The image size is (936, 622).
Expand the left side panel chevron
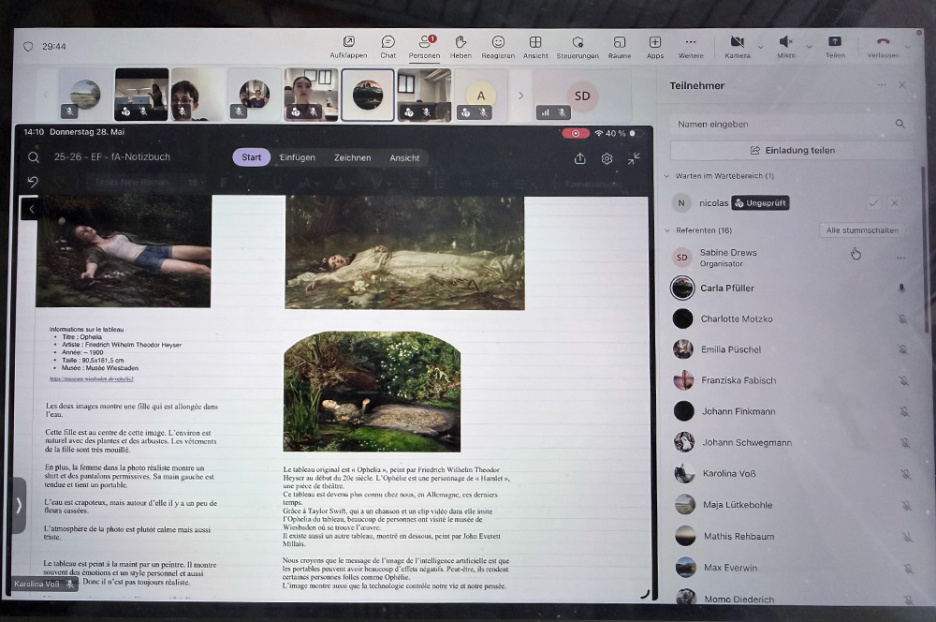[19, 506]
